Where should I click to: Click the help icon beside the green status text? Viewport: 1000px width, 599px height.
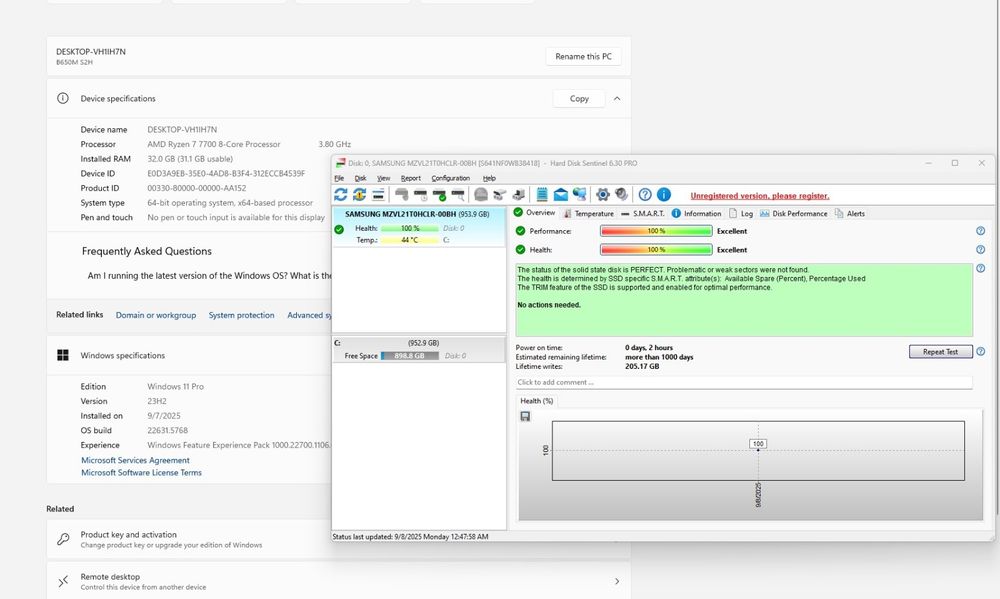[x=980, y=269]
